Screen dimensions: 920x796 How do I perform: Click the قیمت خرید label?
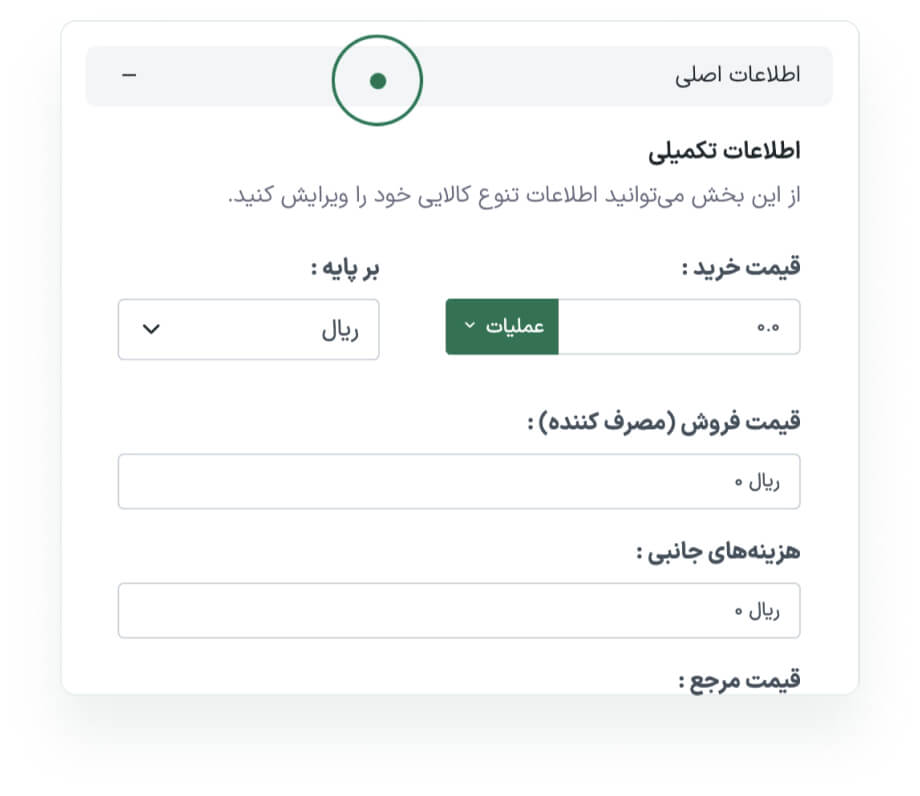click(740, 268)
